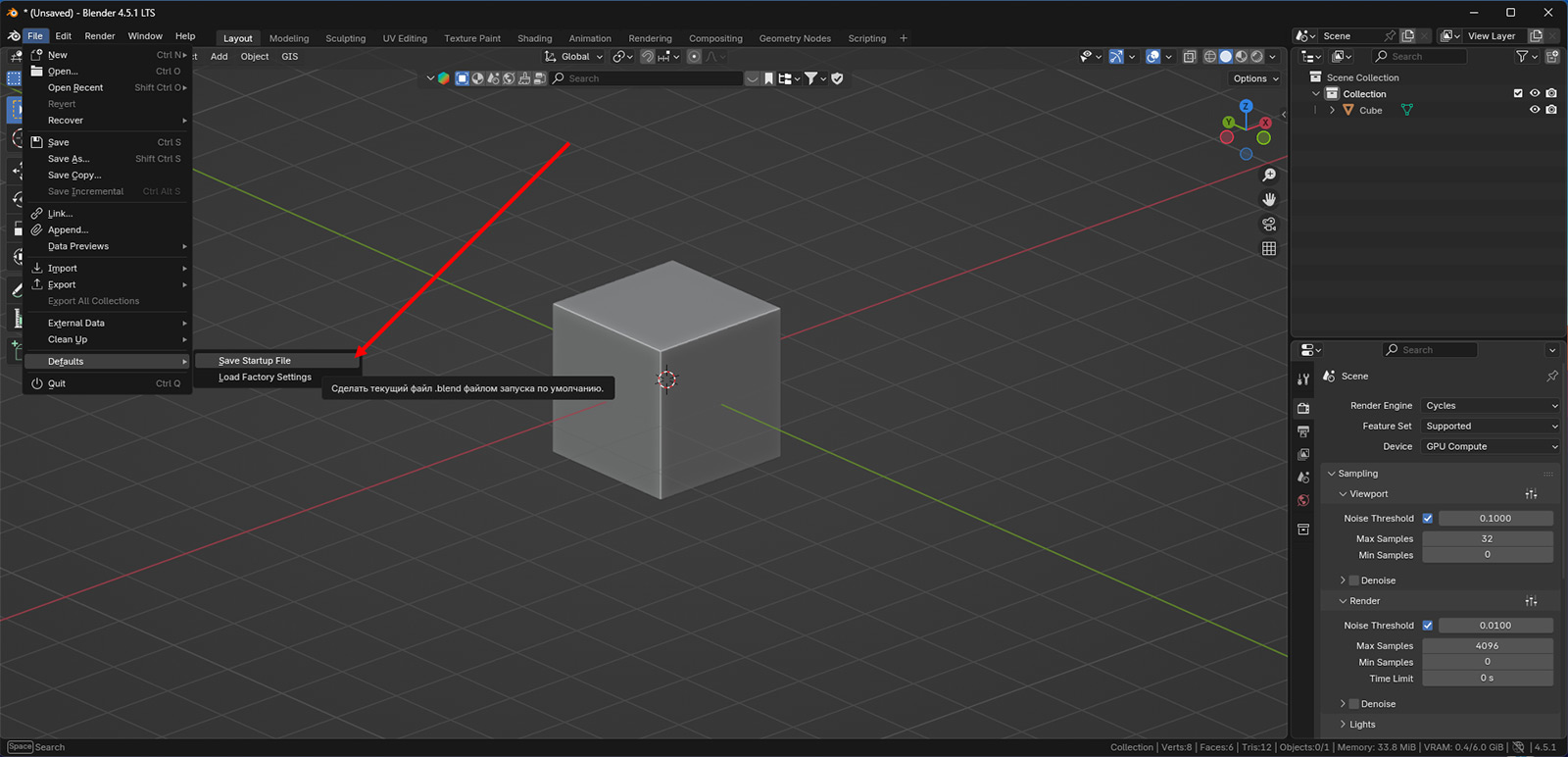1568x757 pixels.
Task: Open the Output properties printer icon
Action: point(1303,431)
